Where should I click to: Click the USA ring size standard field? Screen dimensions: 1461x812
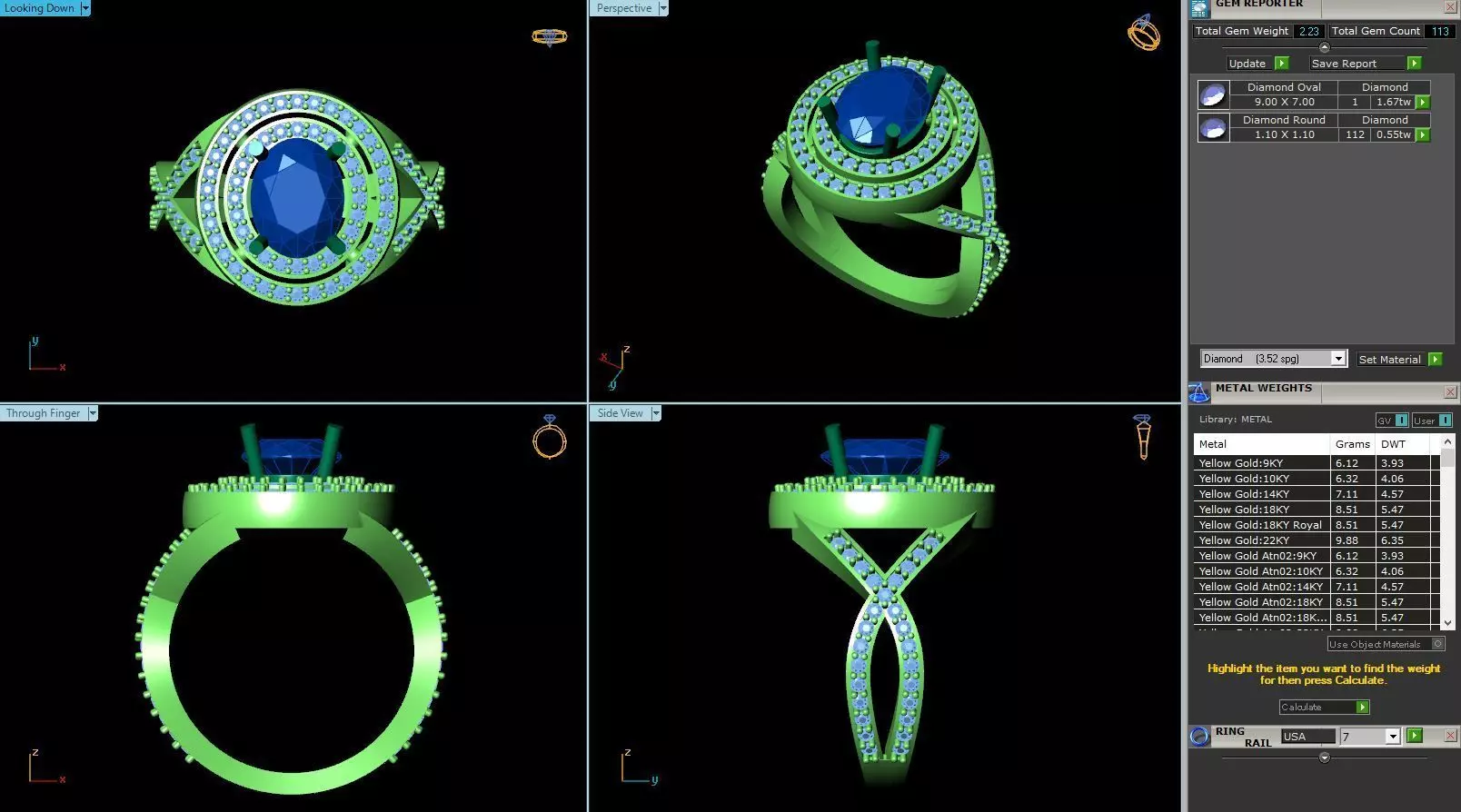click(1308, 737)
